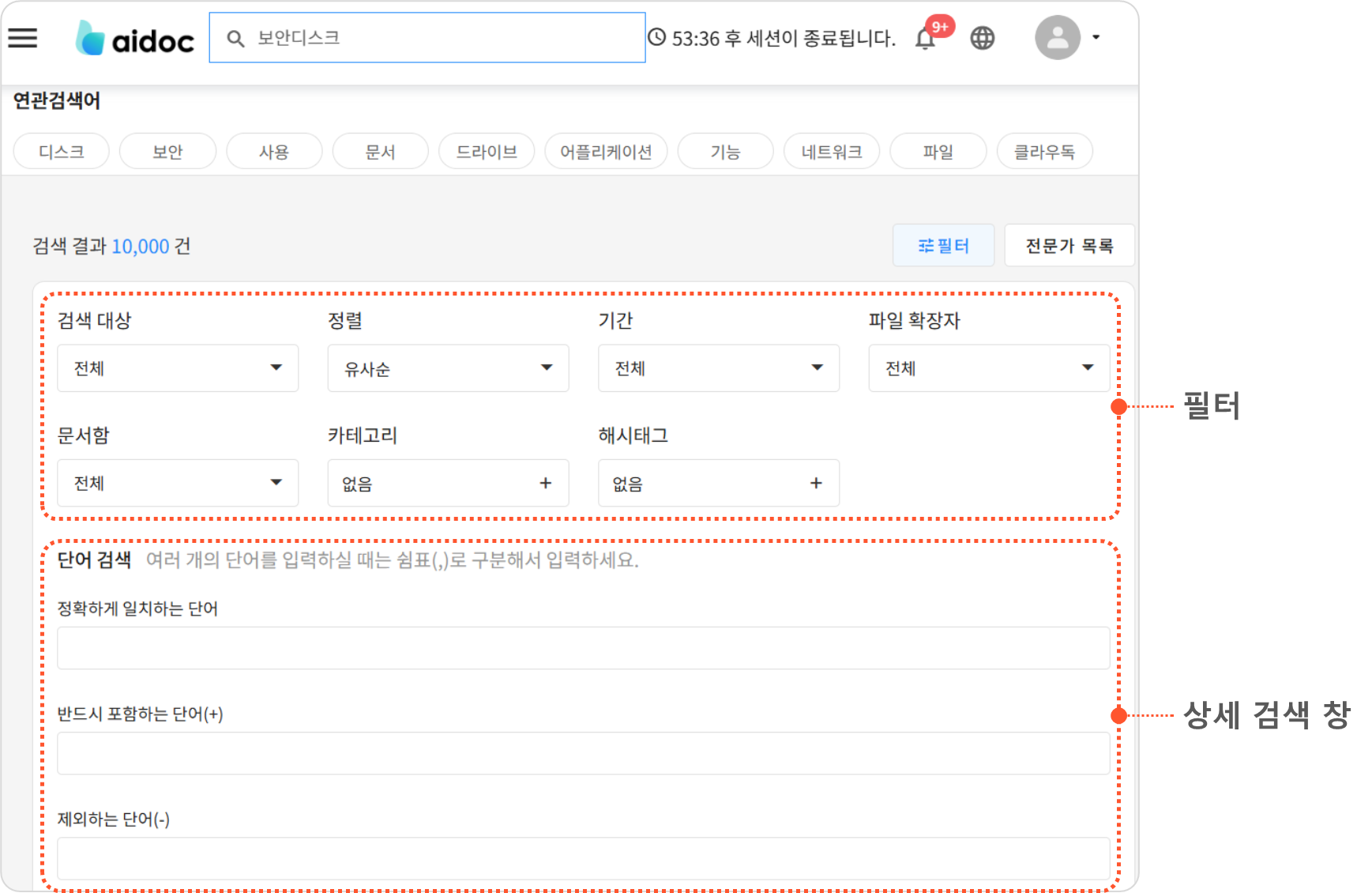Open the 기간 dropdown
This screenshot has width=1372, height=893.
718,368
